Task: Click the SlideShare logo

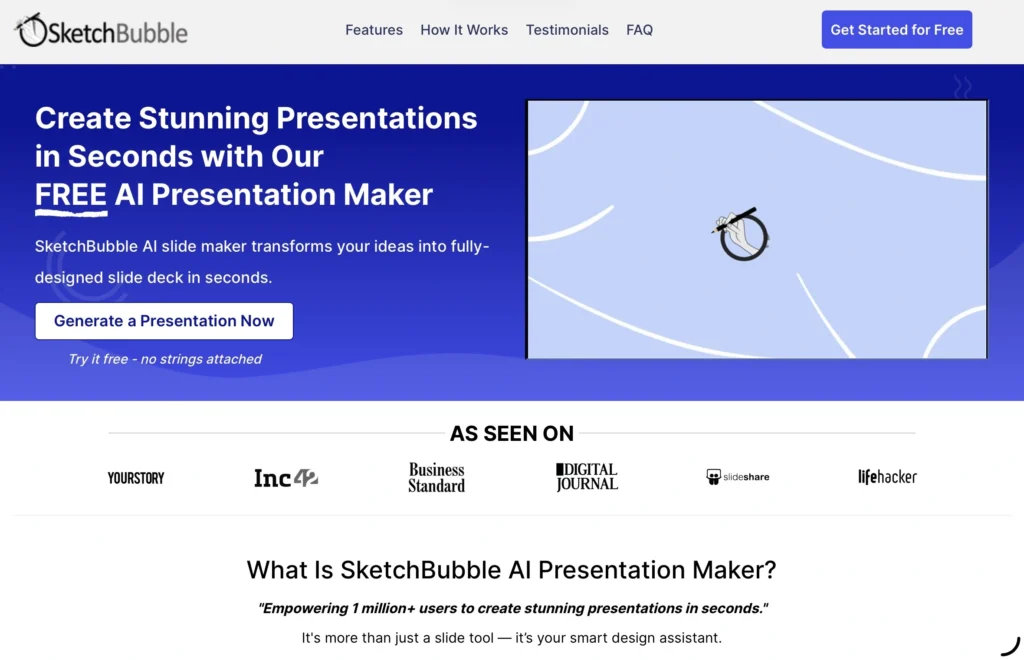Action: coord(737,477)
